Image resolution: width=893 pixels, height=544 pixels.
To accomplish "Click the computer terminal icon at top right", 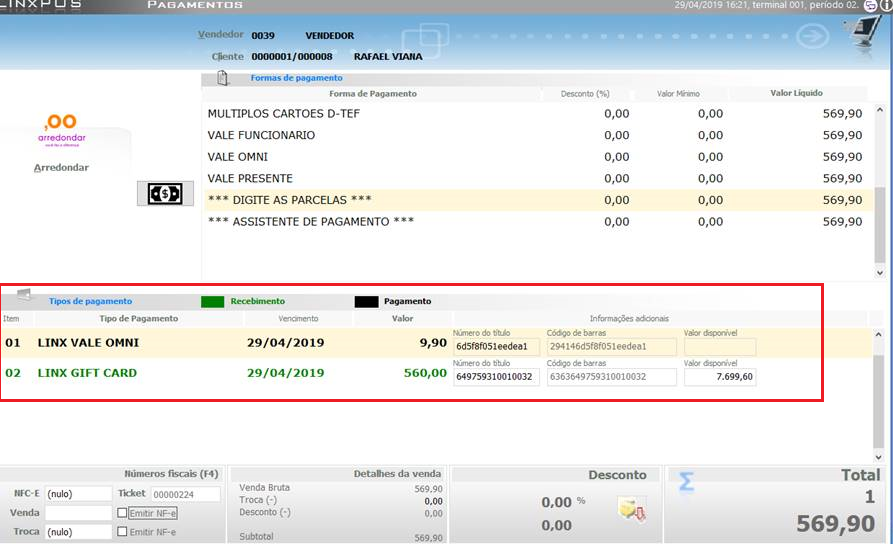I will (x=864, y=34).
